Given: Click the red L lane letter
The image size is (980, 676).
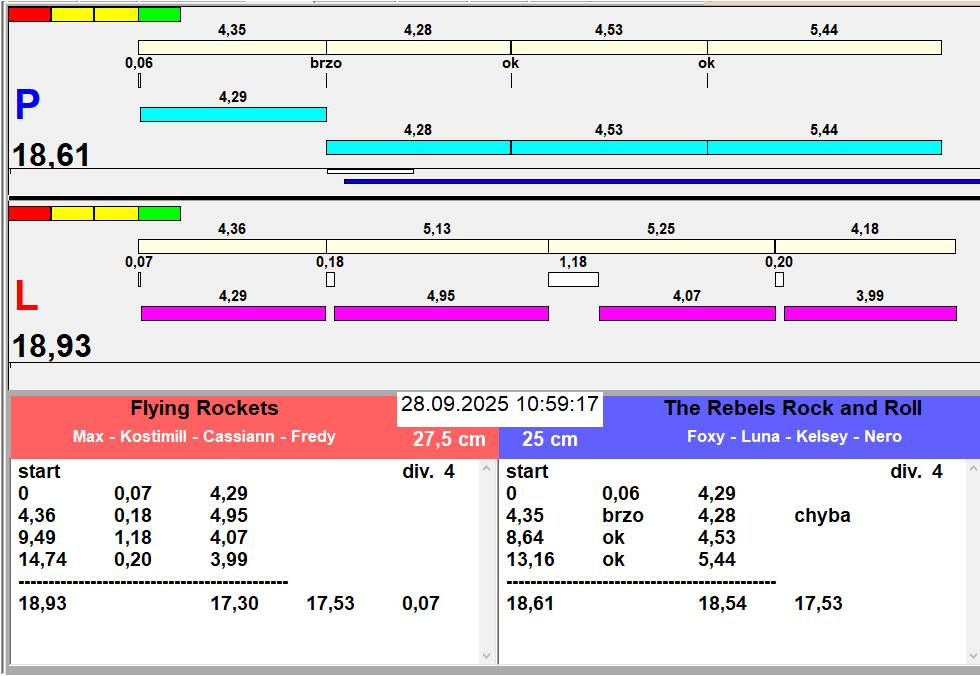Looking at the screenshot, I should point(26,296).
